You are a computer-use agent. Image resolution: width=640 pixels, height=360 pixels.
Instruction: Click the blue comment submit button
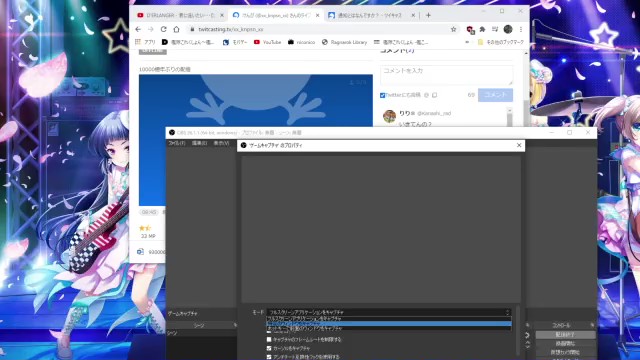(x=495, y=95)
